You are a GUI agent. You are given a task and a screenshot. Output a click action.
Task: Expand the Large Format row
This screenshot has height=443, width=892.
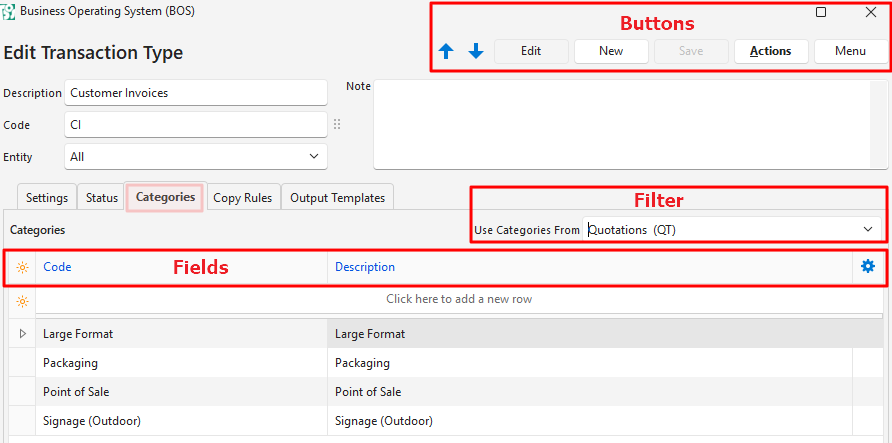[x=22, y=334]
